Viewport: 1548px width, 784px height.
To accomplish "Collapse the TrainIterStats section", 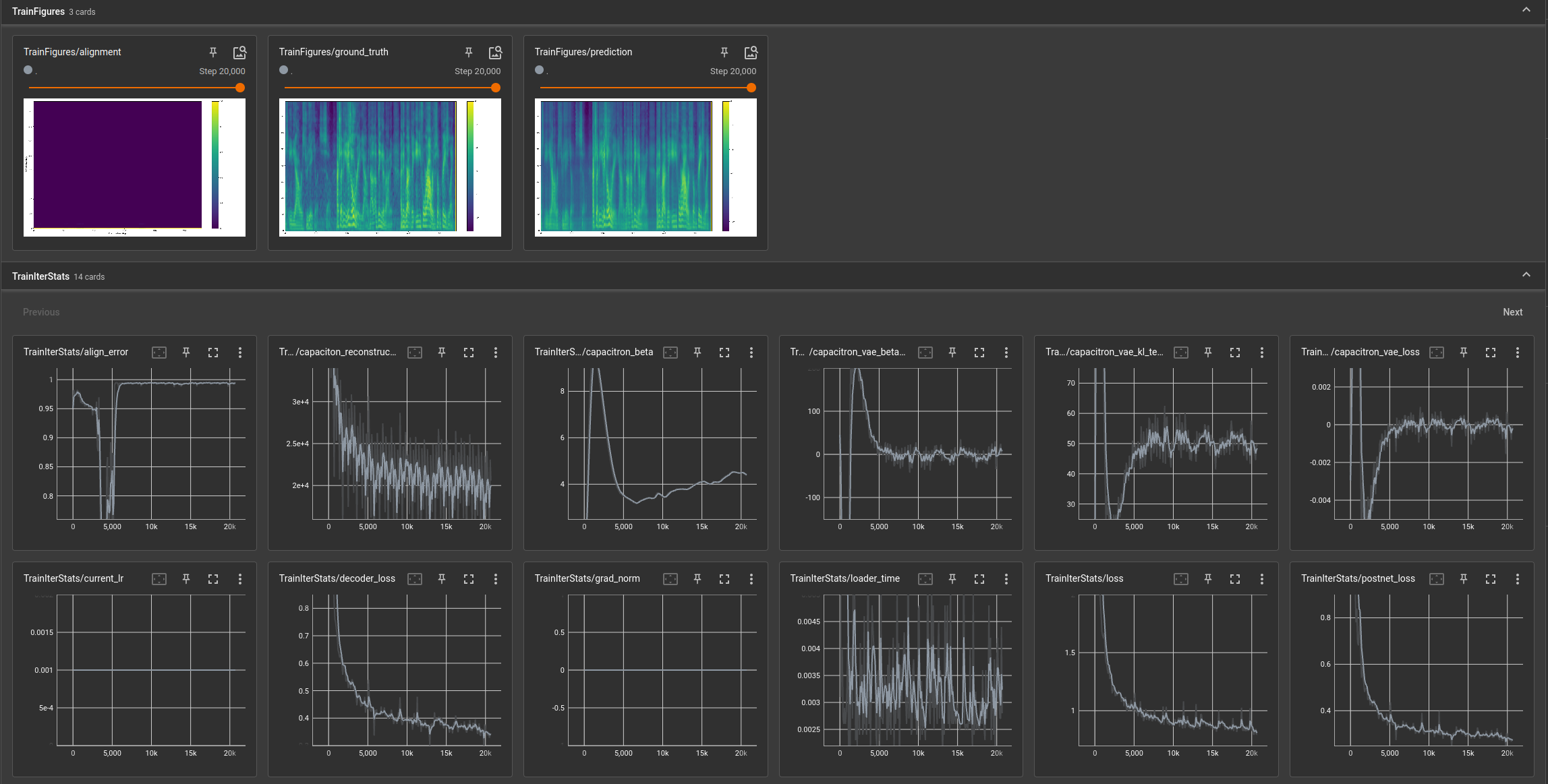I will click(1526, 275).
